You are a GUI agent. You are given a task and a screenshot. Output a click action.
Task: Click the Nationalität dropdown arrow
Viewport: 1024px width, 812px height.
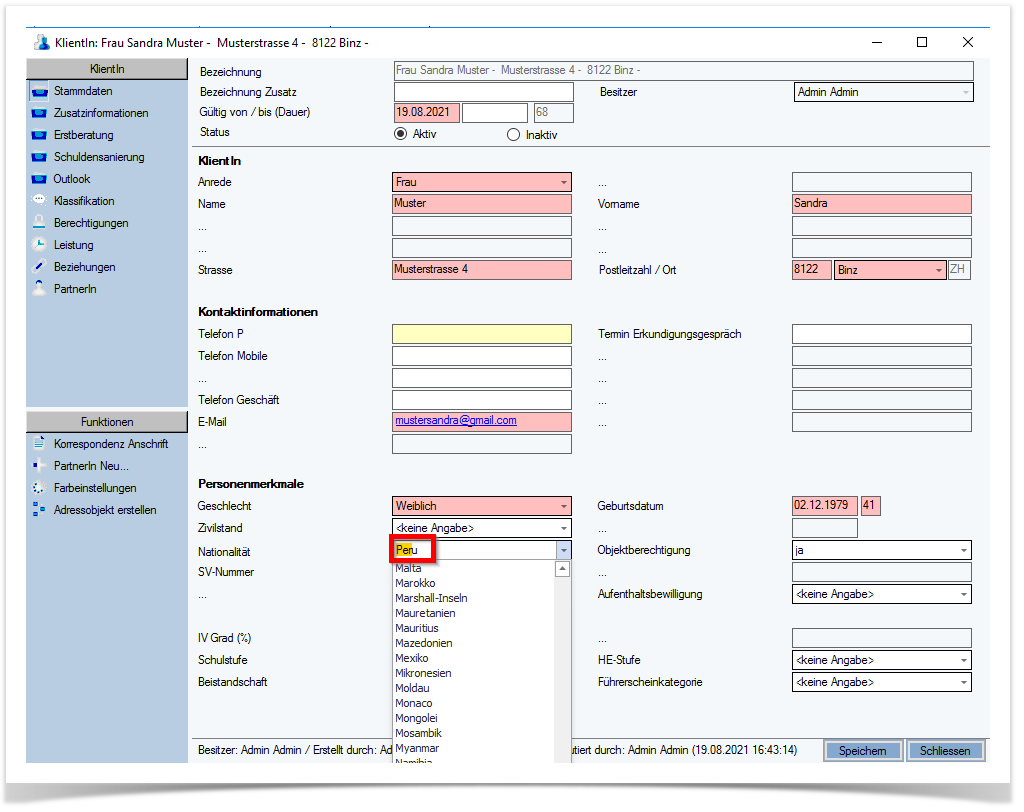tap(564, 550)
